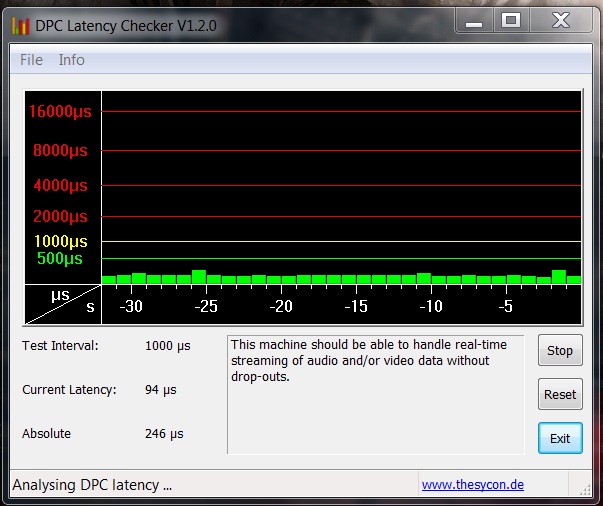This screenshot has height=506, width=603.
Task: Open the Info menu
Action: (72, 60)
